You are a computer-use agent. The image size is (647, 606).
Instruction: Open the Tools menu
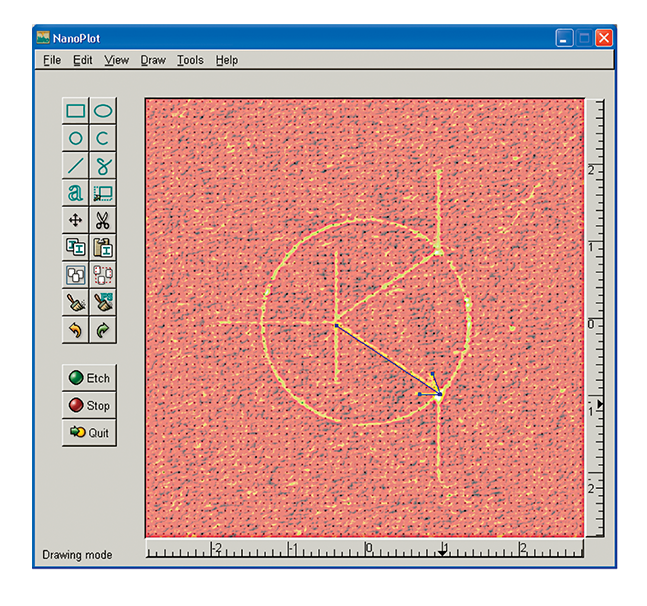[x=190, y=60]
